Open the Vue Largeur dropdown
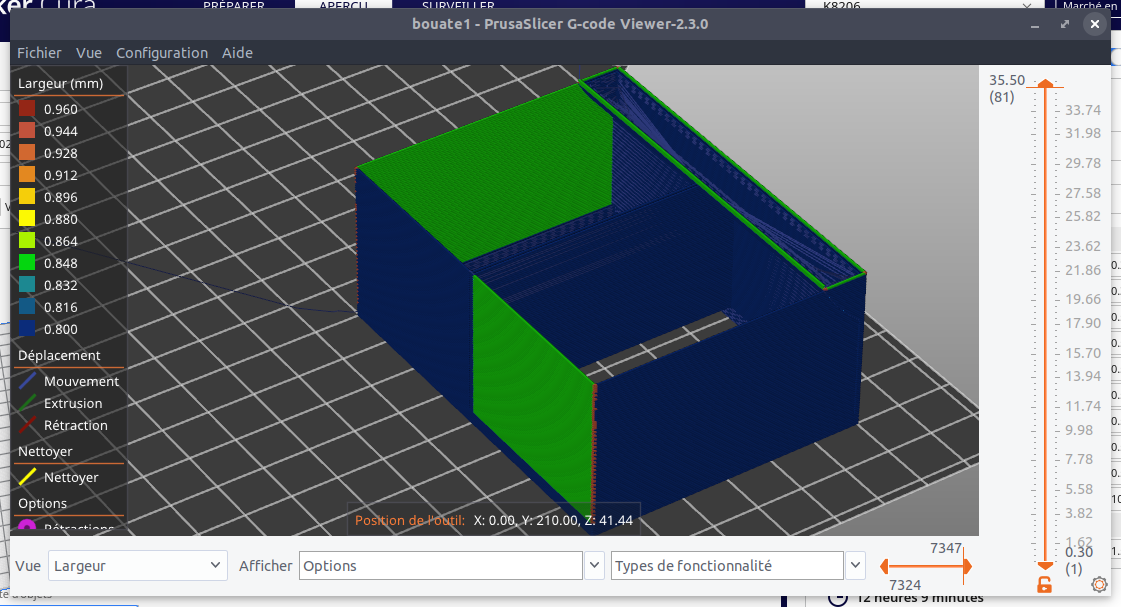Screen dimensions: 1121x607 click(x=137, y=566)
